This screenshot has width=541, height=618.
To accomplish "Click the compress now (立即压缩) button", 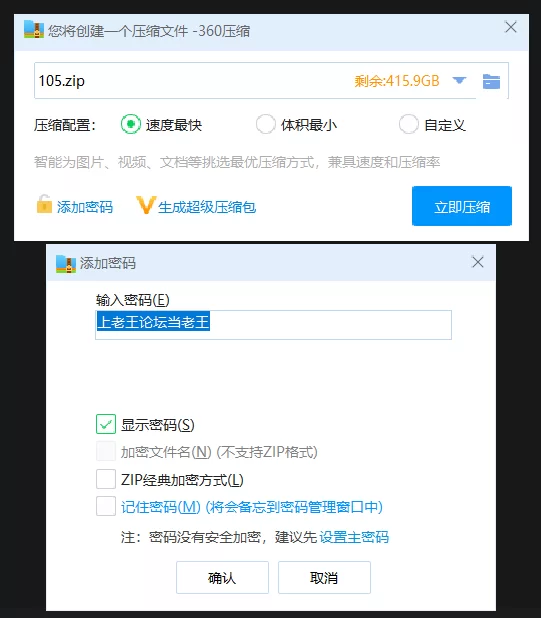I will point(462,206).
